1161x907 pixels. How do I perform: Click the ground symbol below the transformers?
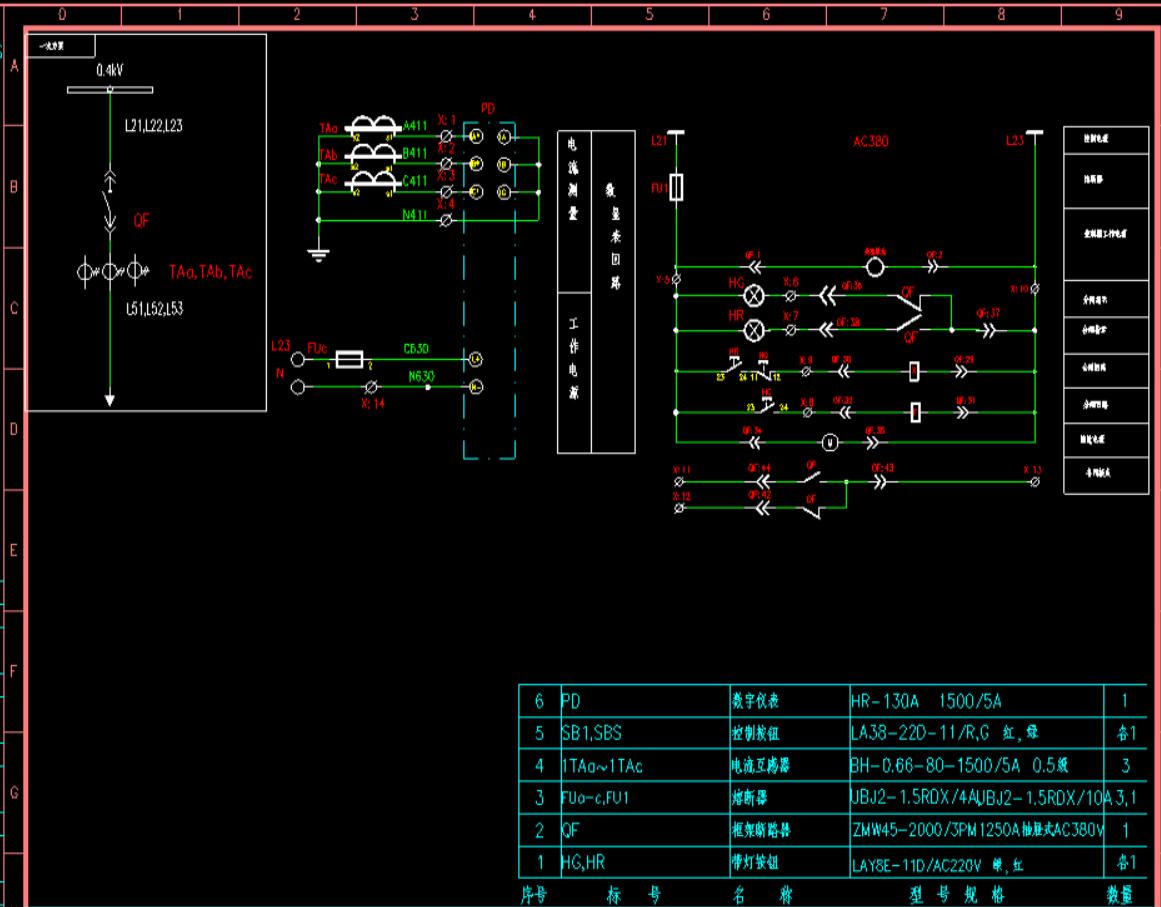coord(318,254)
